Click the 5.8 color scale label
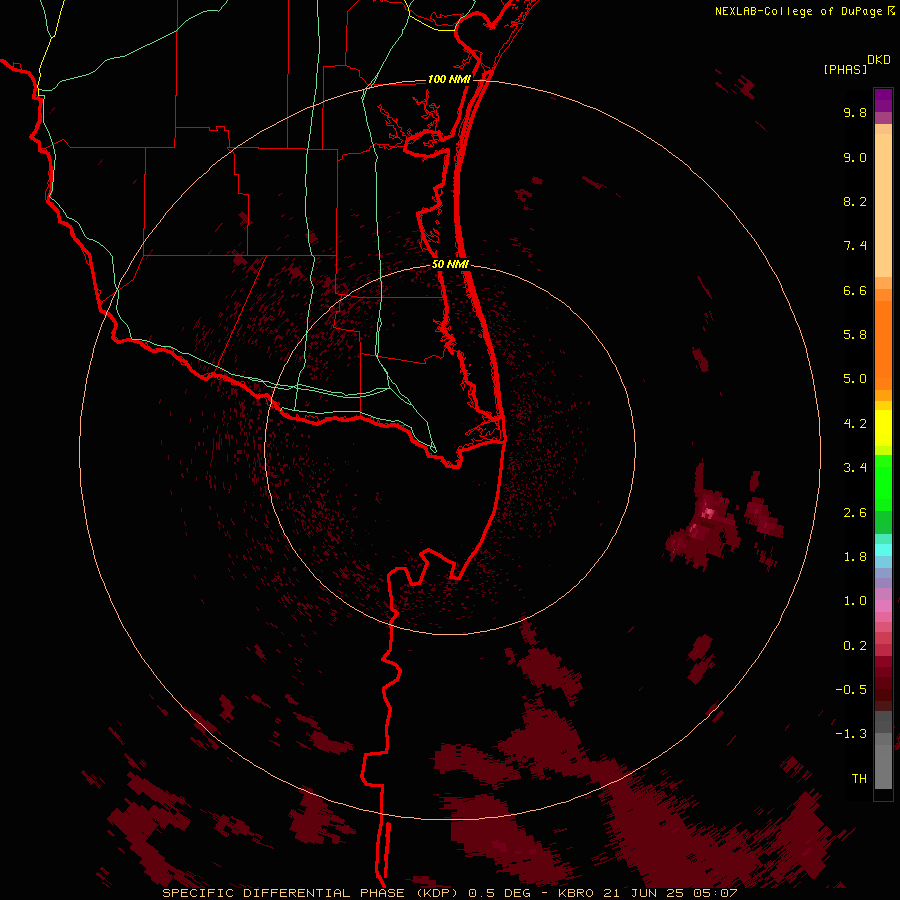900x900 pixels. click(855, 335)
